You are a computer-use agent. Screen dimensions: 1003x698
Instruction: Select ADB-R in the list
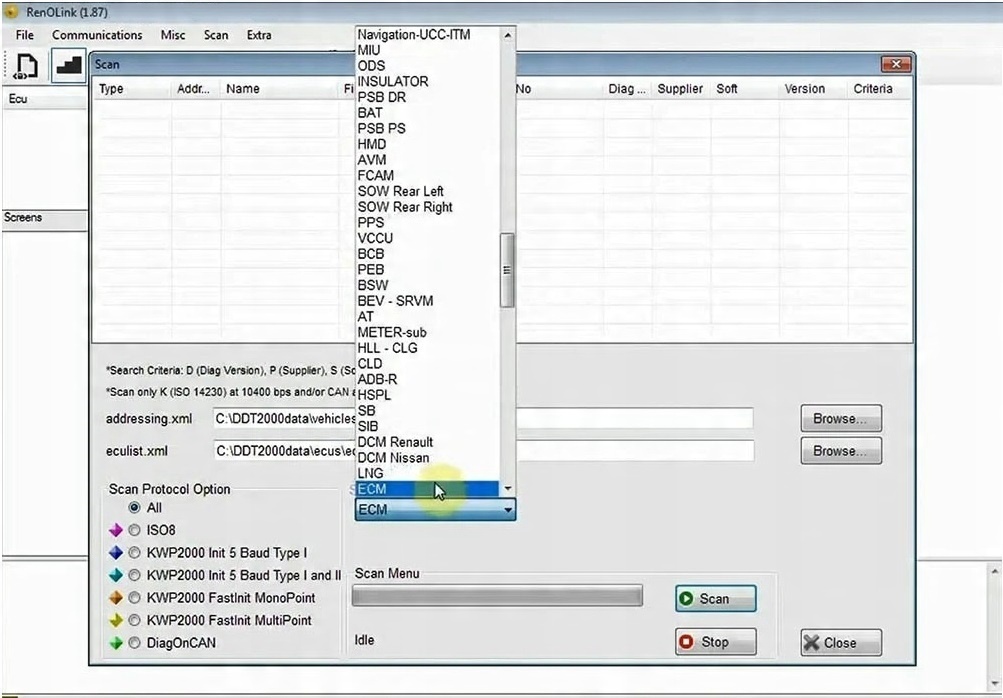pyautogui.click(x=427, y=379)
